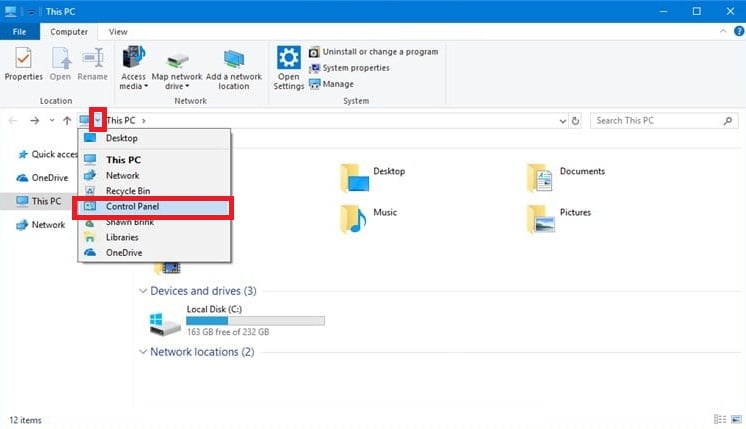Image resolution: width=746 pixels, height=429 pixels.
Task: Click the Refresh button
Action: pos(575,121)
